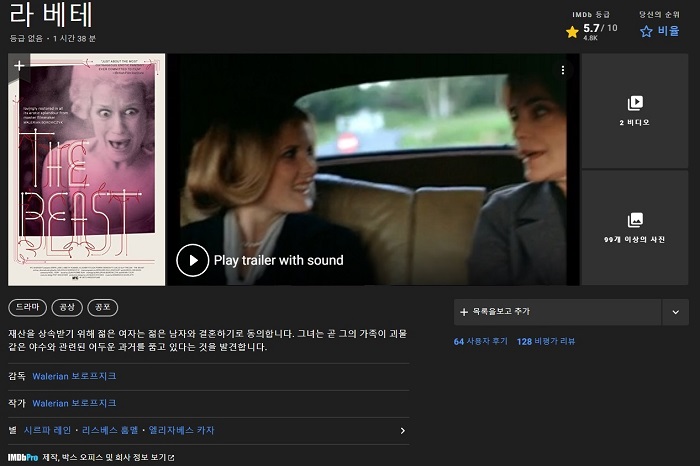Click the 목록을보고 추가 button
The height and width of the screenshot is (466, 700).
click(x=557, y=312)
